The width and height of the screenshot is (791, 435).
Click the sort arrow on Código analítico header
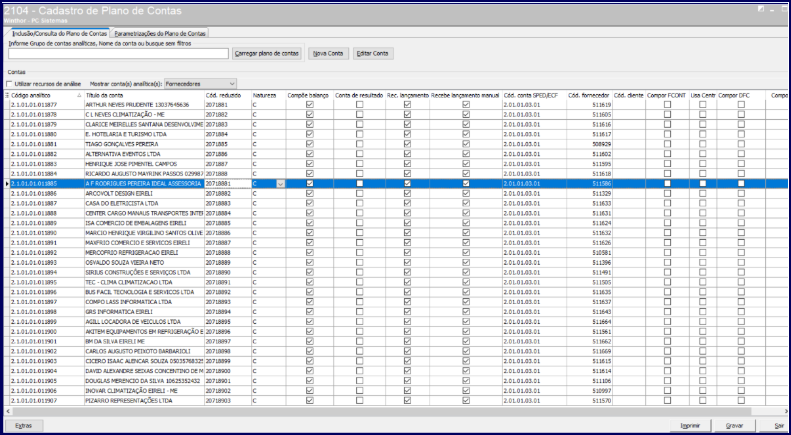pos(79,95)
